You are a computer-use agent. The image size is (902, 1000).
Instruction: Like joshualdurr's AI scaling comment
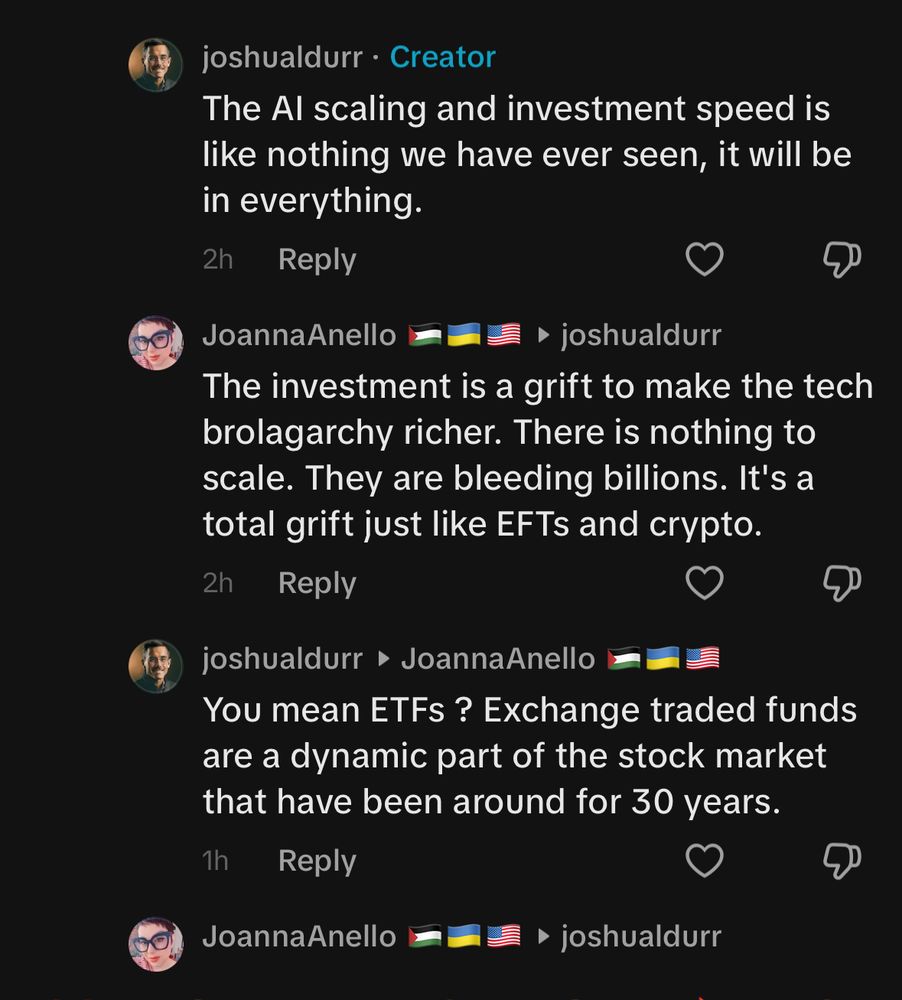coord(704,259)
